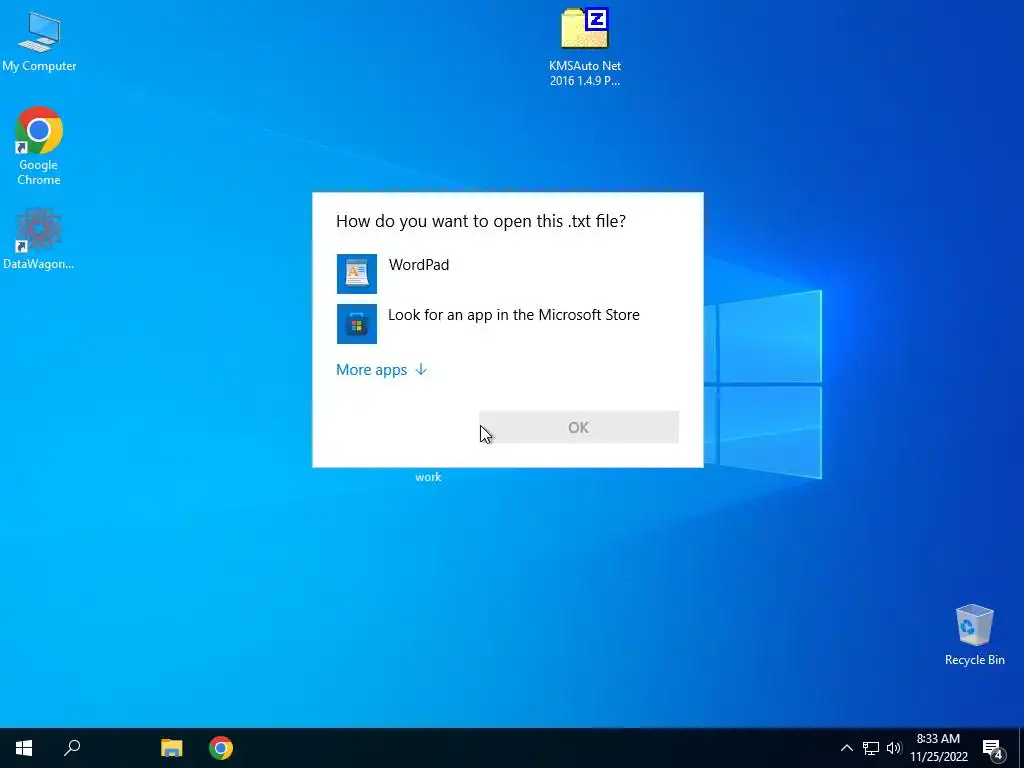Select WordPad app icon in dialog
Viewport: 1024px width, 768px height.
point(357,274)
